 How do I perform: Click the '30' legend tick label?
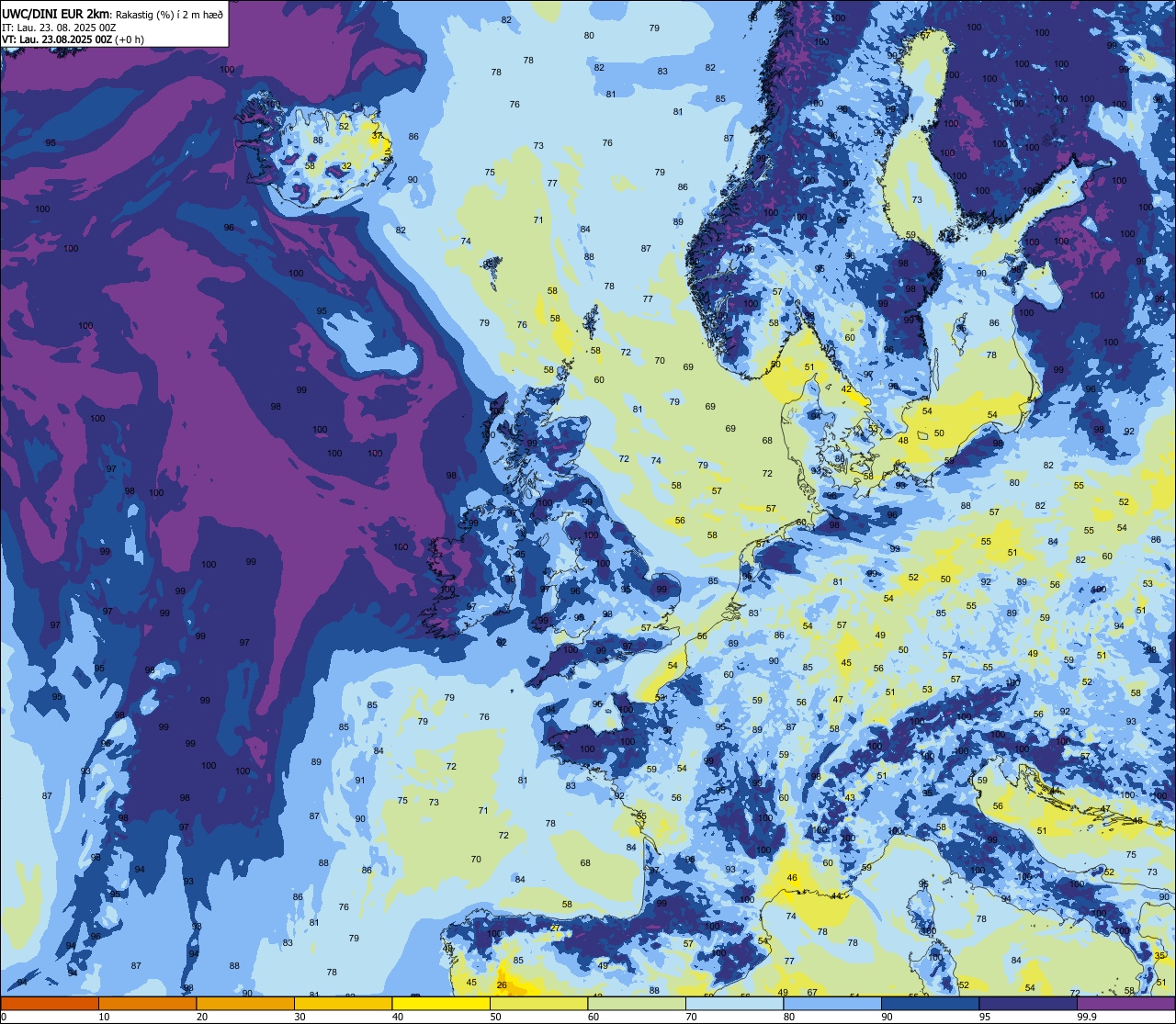tap(300, 1017)
